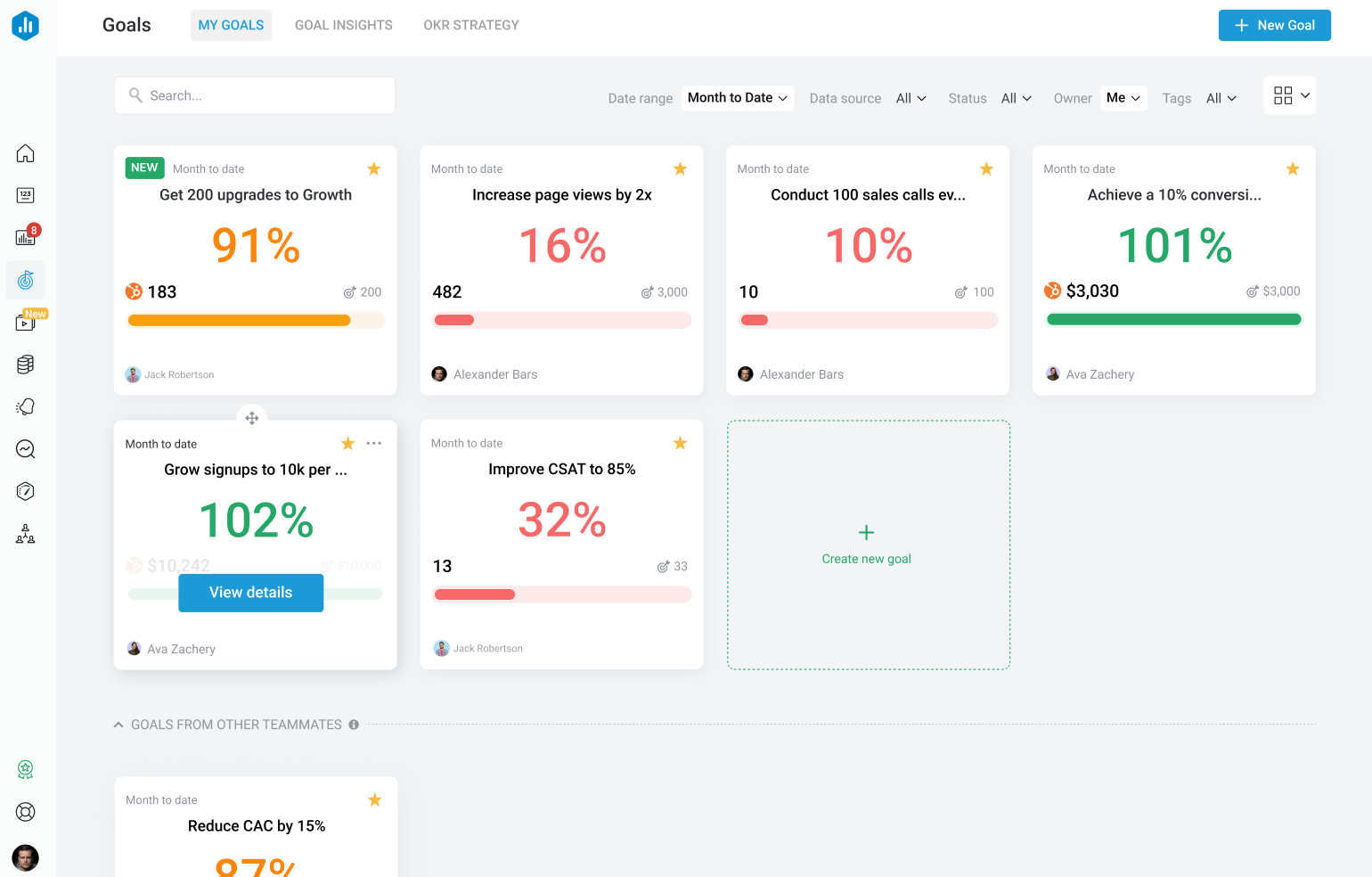Favorite the Increase page views goal

(x=680, y=168)
